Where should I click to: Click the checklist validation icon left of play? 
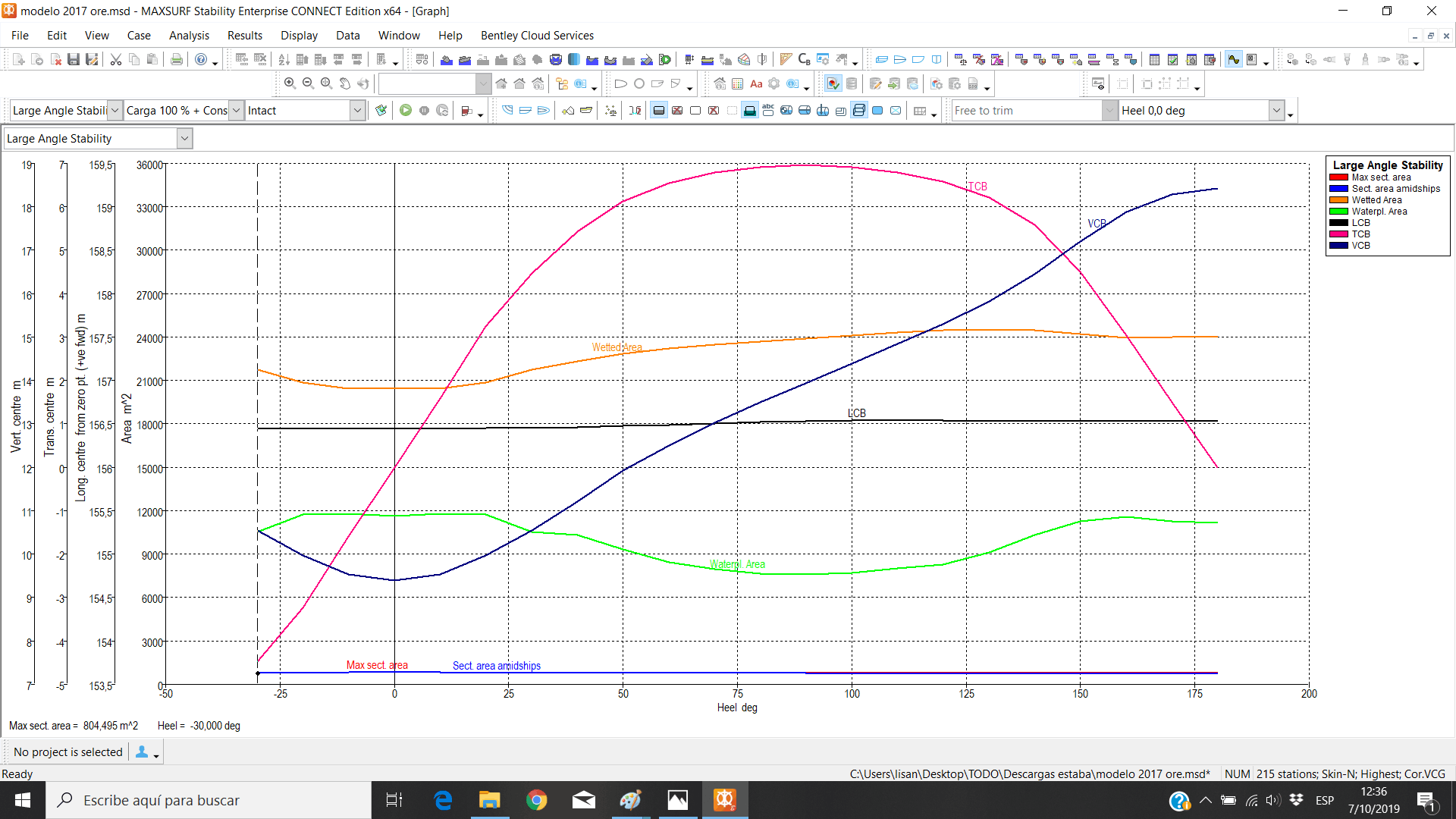(381, 111)
